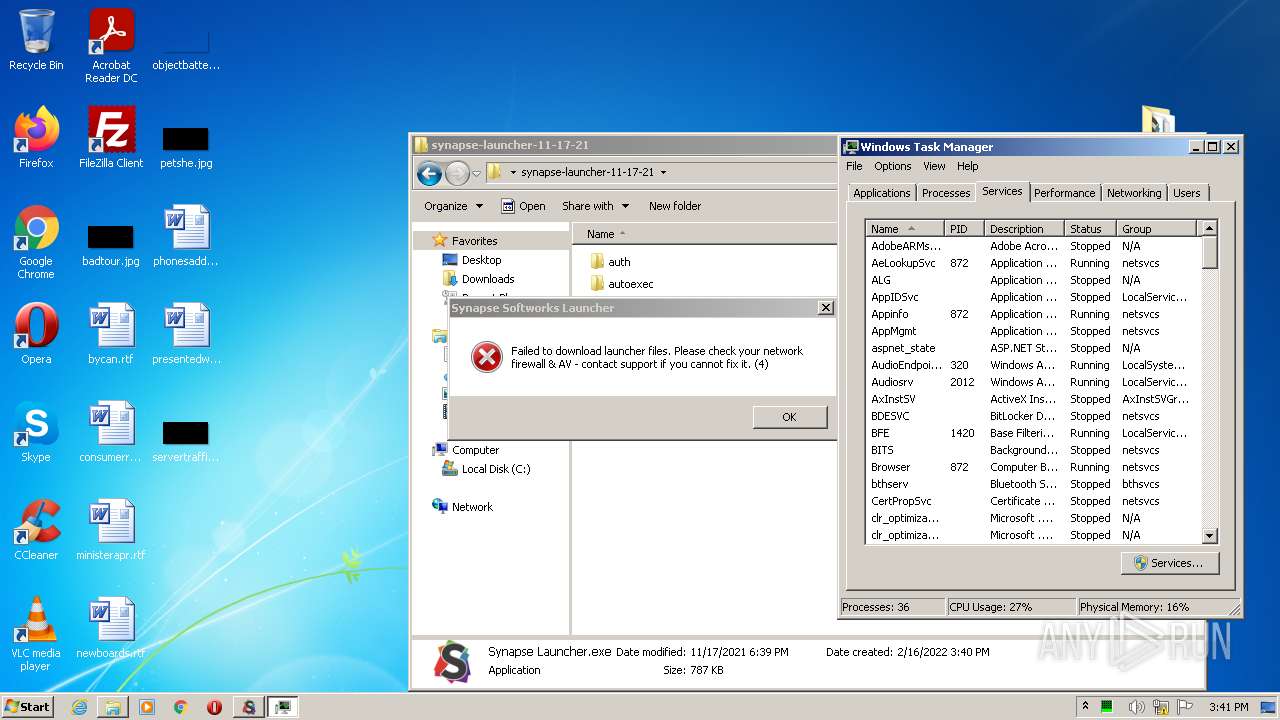Select newboards.rtf desktop file

click(111, 628)
